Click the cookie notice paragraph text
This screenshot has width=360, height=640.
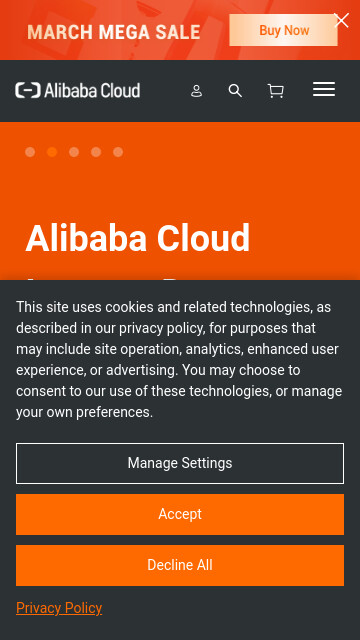[179, 359]
